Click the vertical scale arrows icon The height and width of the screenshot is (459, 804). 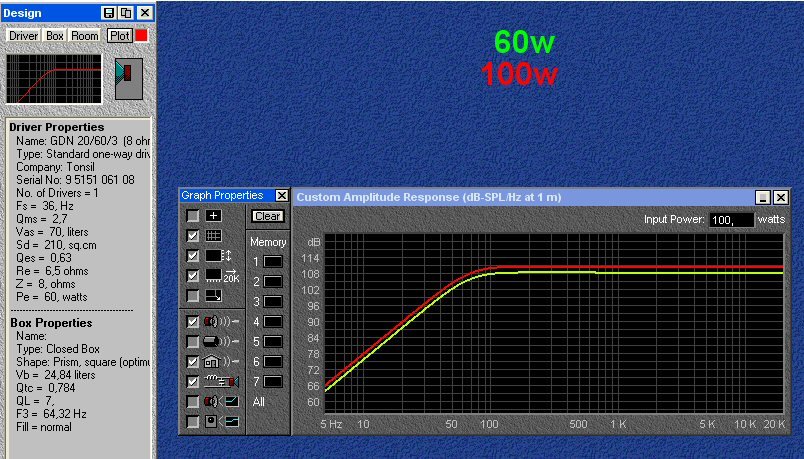(x=218, y=256)
